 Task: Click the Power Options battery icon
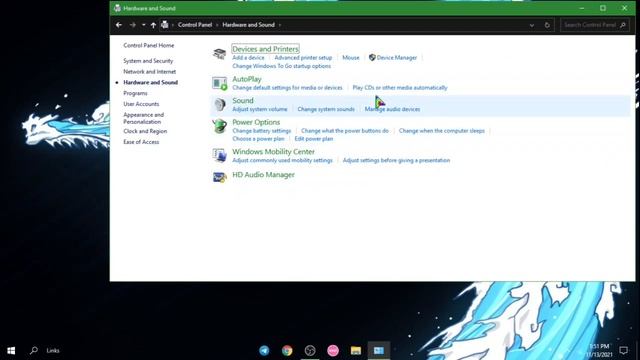point(219,126)
